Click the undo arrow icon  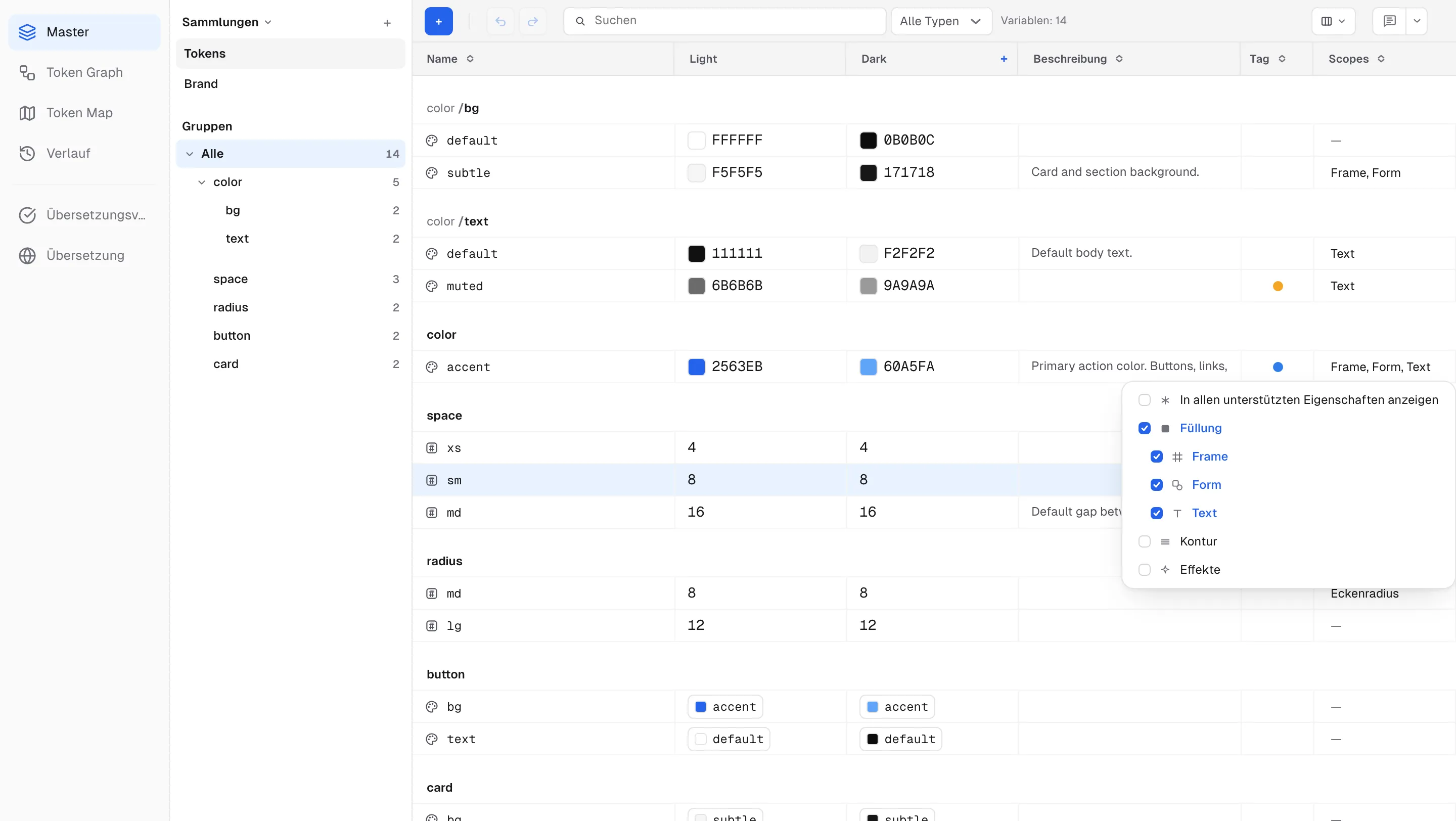coord(500,21)
